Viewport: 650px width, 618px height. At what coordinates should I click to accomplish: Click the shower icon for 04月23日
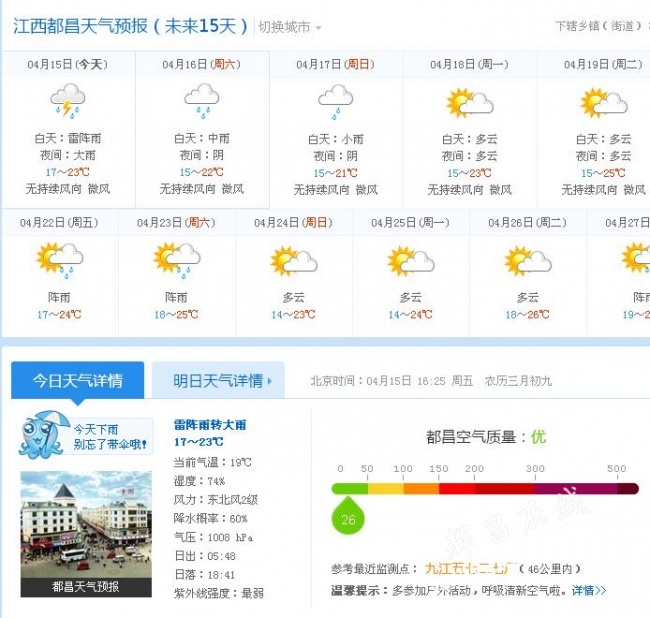click(177, 260)
